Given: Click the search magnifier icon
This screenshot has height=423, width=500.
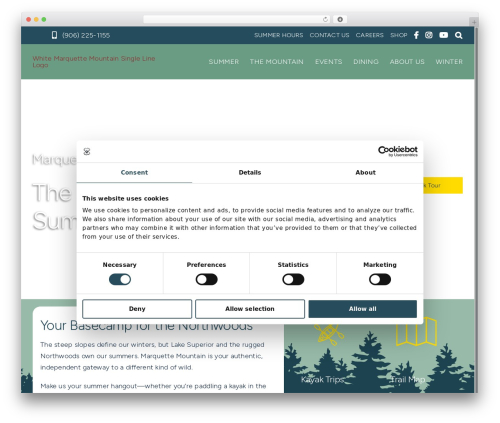Looking at the screenshot, I should 458,35.
